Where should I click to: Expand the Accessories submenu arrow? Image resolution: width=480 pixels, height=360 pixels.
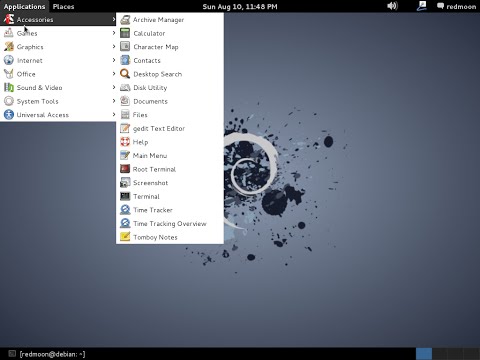click(114, 19)
